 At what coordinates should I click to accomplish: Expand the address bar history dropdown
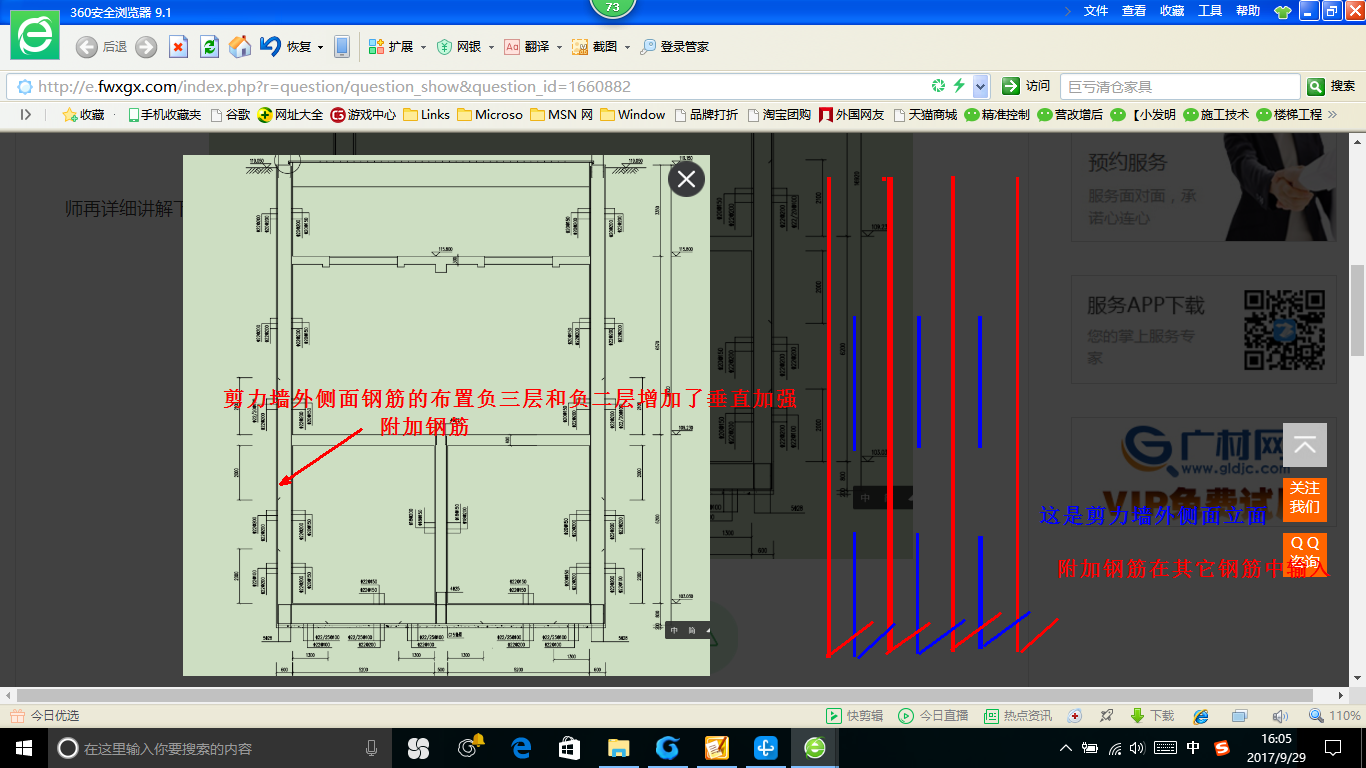pos(981,86)
